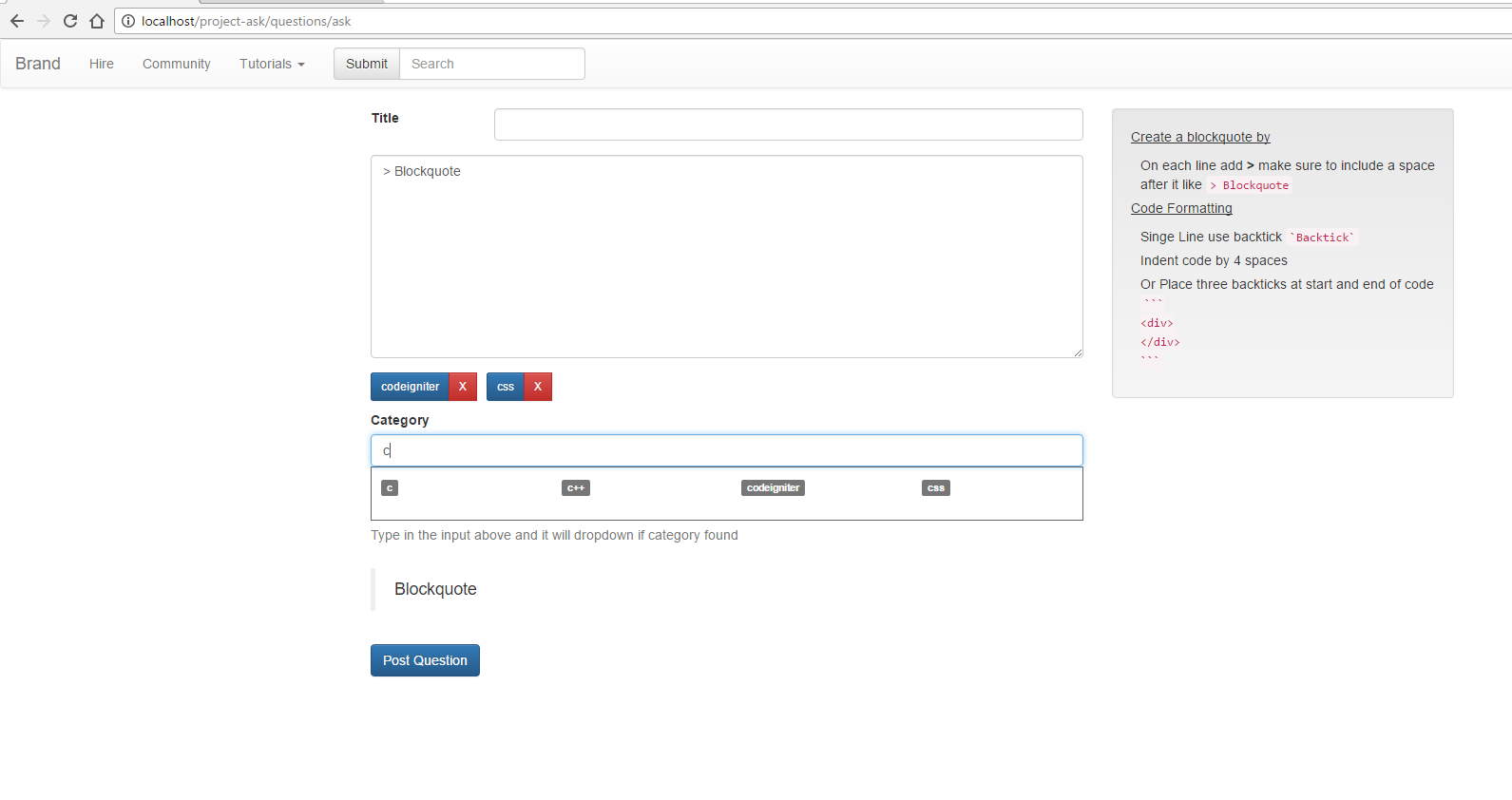Click into the Title input field
The image size is (1512, 800).
(789, 124)
